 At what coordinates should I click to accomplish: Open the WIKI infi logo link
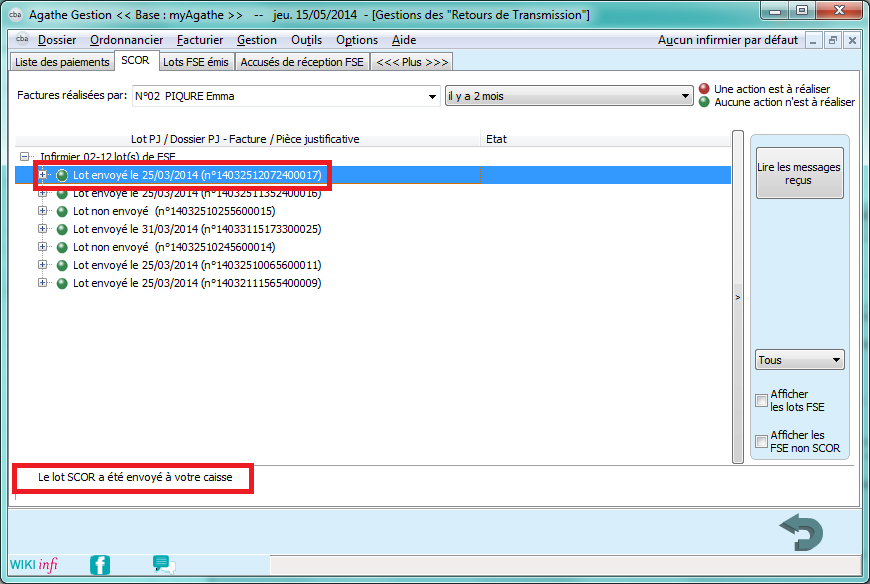(34, 565)
